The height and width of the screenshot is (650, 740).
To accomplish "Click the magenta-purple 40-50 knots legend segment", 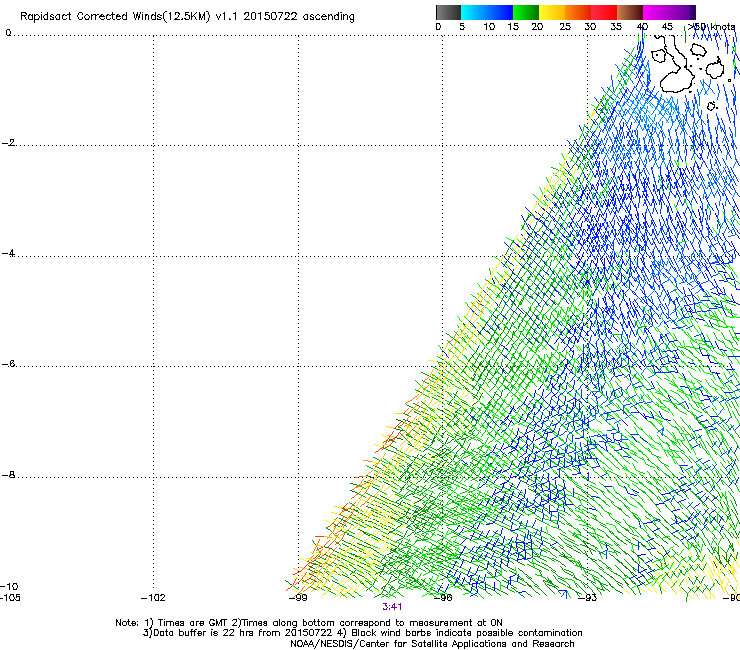I will point(669,12).
